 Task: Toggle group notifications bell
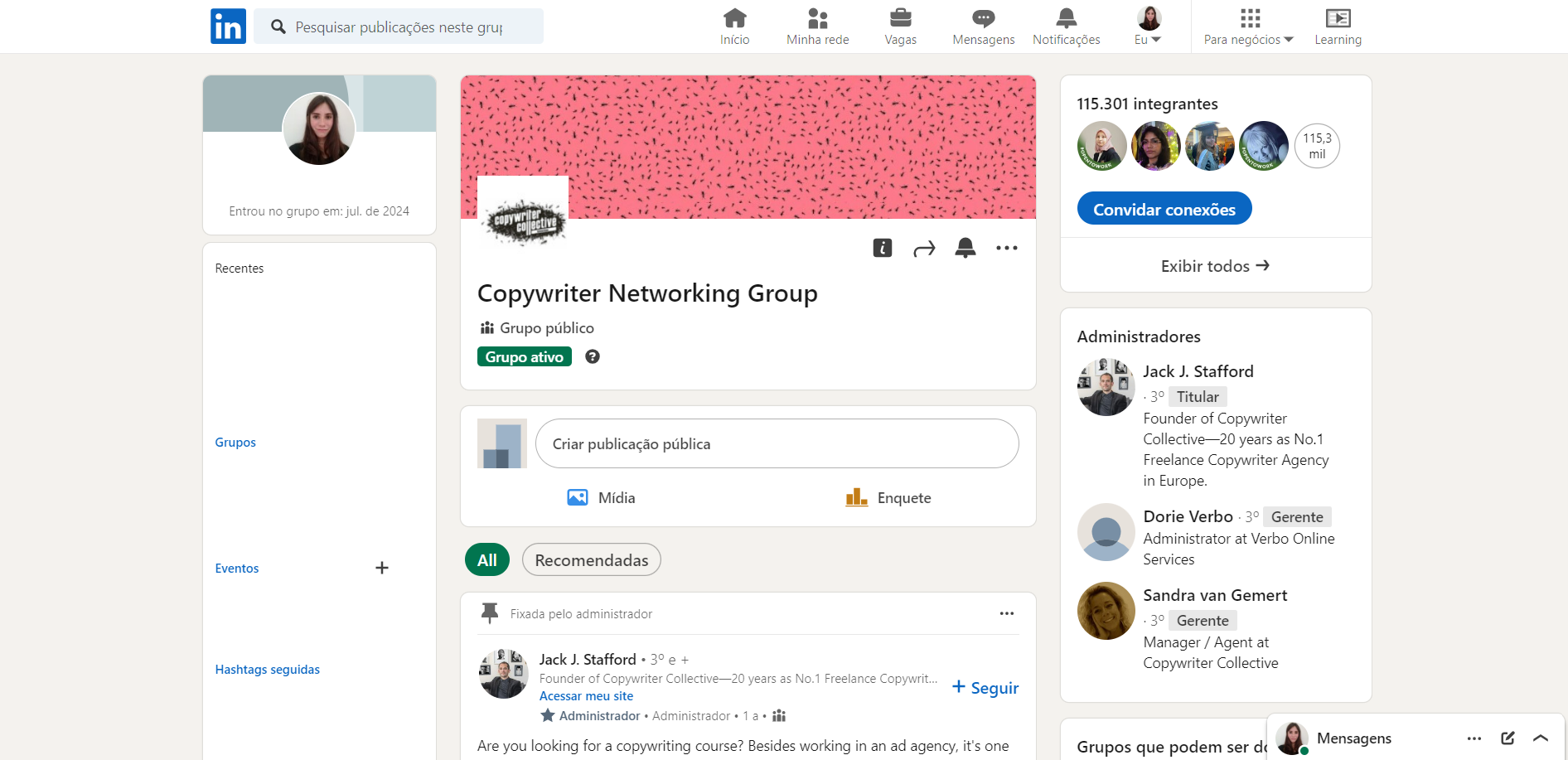click(965, 248)
